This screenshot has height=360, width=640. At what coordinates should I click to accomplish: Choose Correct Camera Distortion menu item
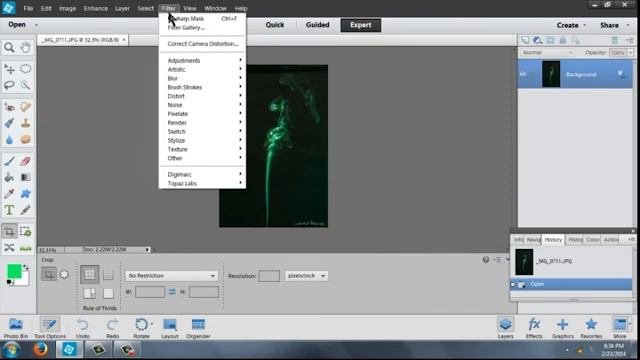tap(203, 44)
